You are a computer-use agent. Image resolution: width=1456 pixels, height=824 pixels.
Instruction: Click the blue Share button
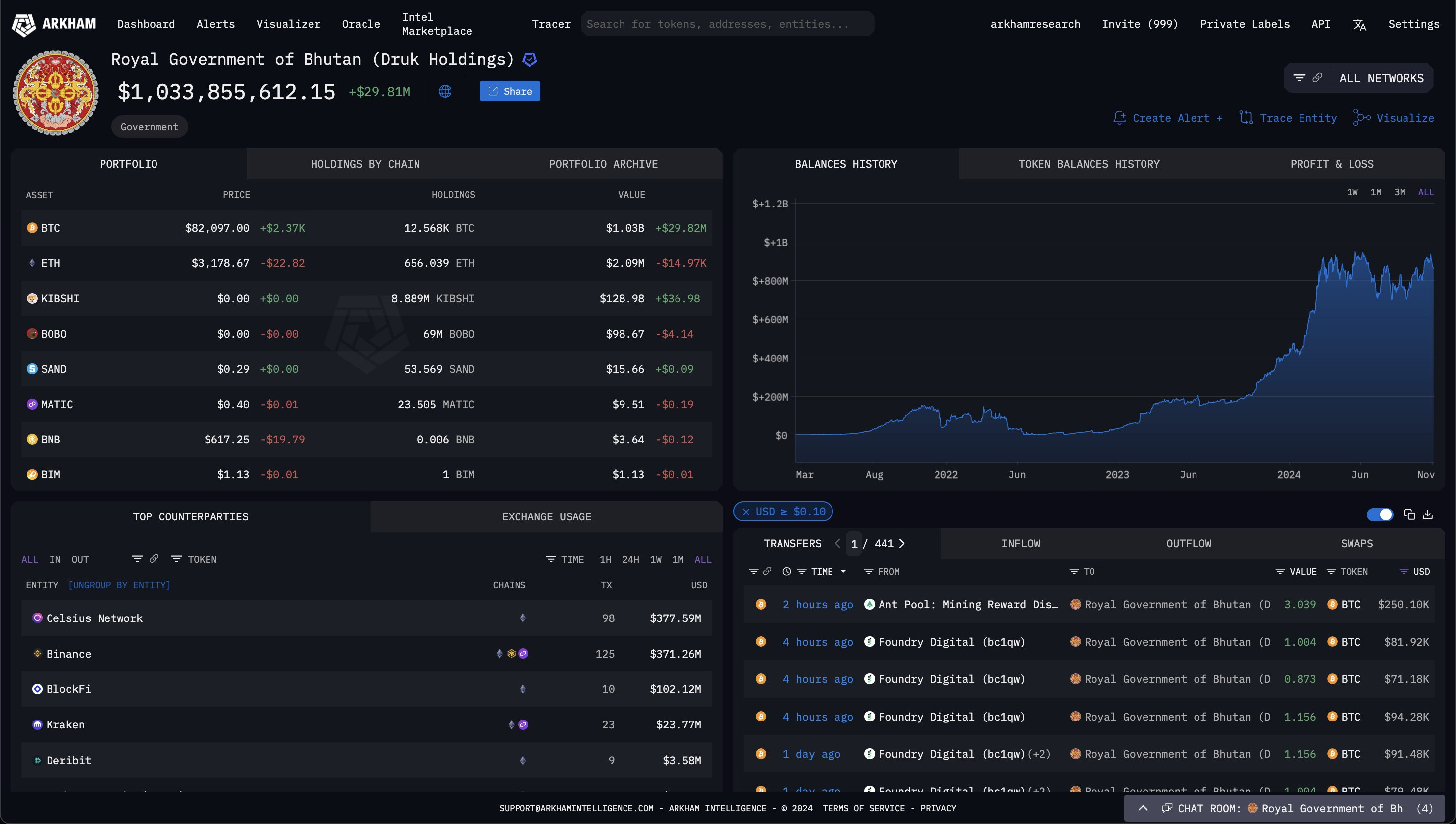(509, 91)
